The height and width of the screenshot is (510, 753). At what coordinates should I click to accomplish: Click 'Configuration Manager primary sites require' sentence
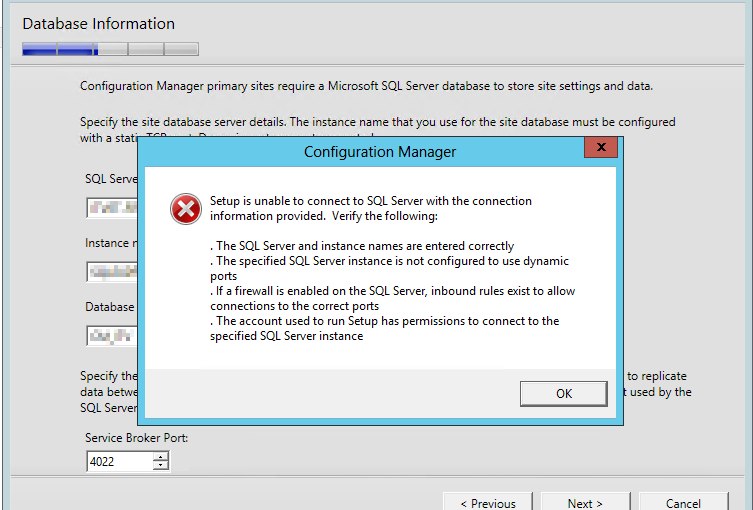pyautogui.click(x=366, y=86)
